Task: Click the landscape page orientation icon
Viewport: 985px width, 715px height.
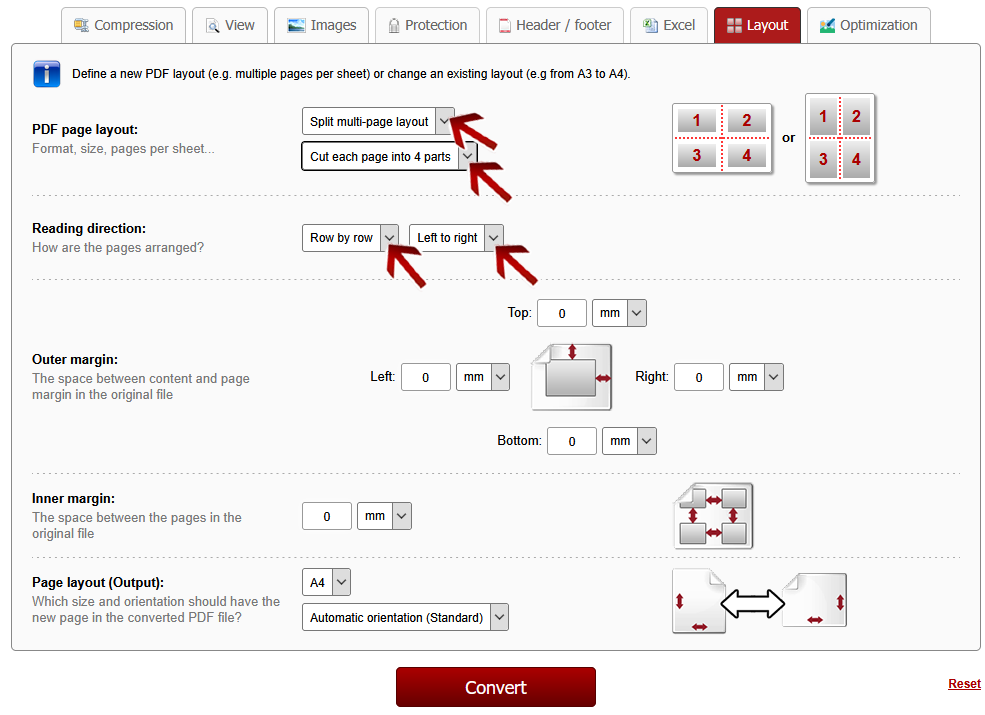Action: pyautogui.click(x=814, y=600)
